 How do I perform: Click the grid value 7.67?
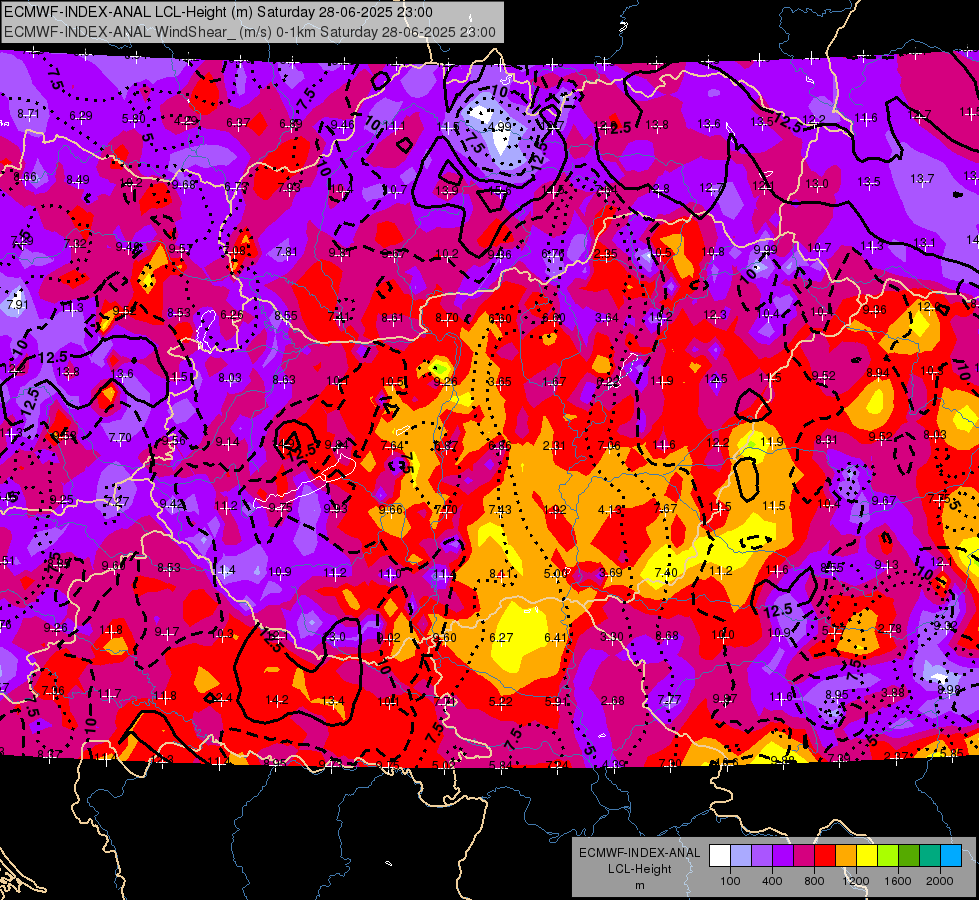(666, 508)
